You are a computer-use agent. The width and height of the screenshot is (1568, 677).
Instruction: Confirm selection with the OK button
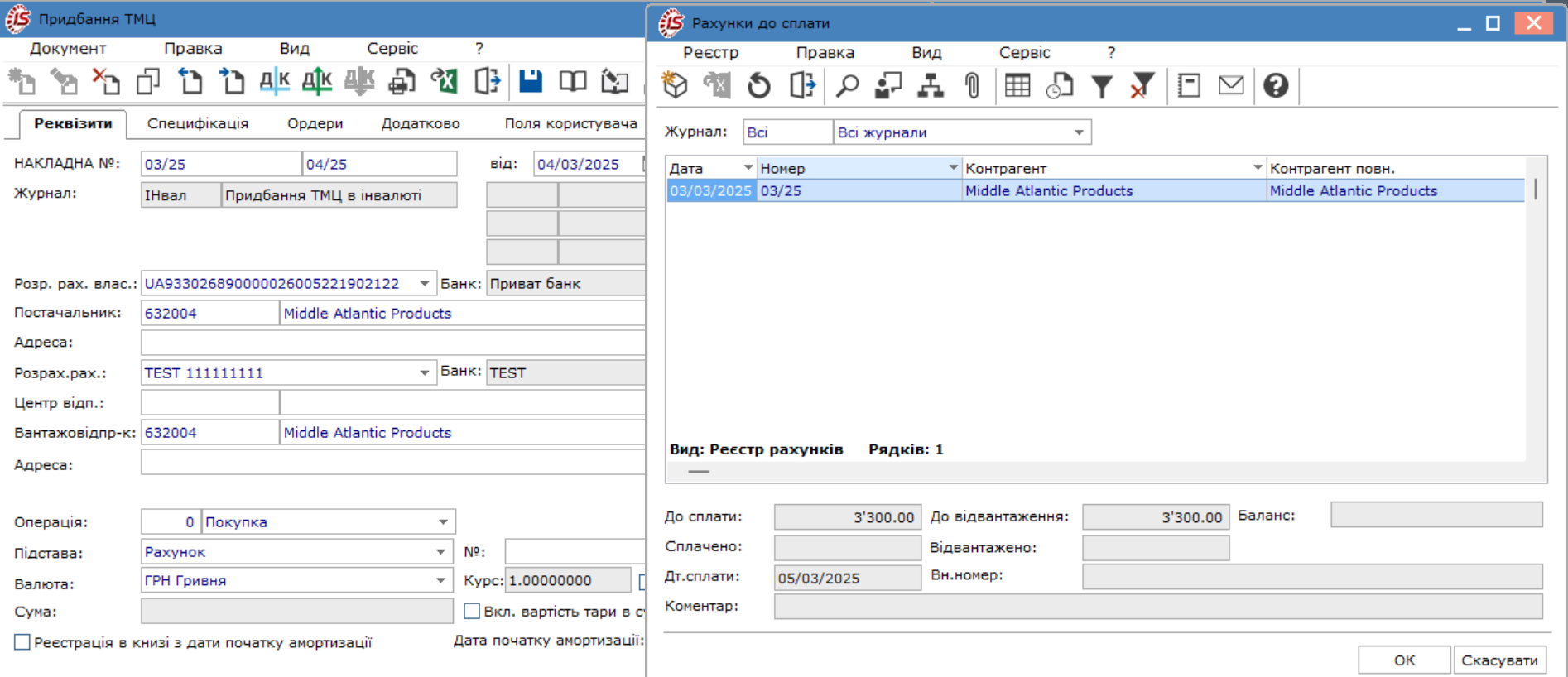point(1404,660)
